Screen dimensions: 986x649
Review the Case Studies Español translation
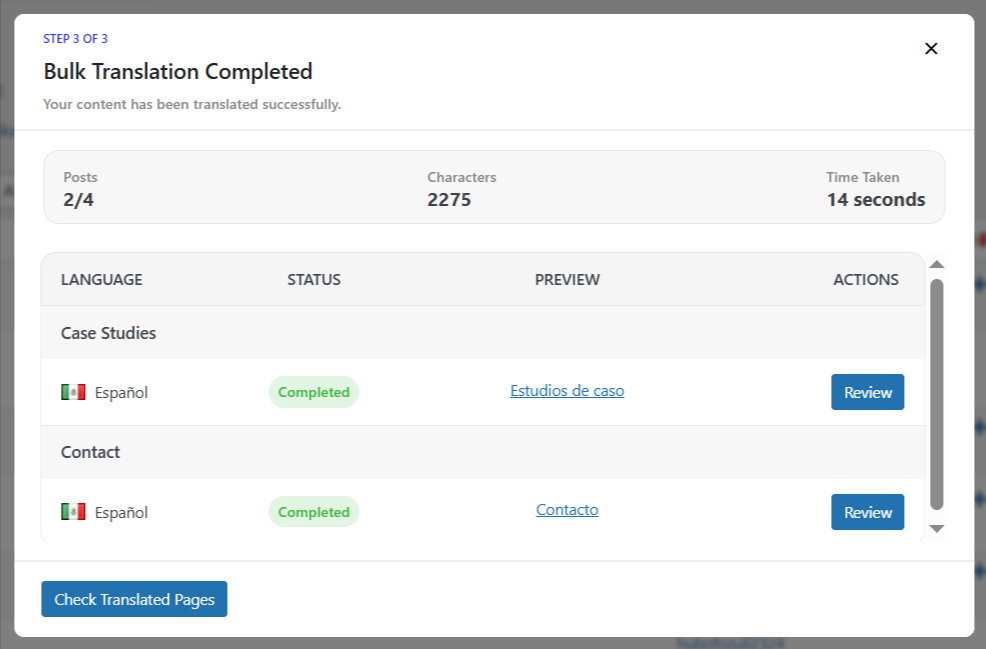pyautogui.click(x=867, y=392)
